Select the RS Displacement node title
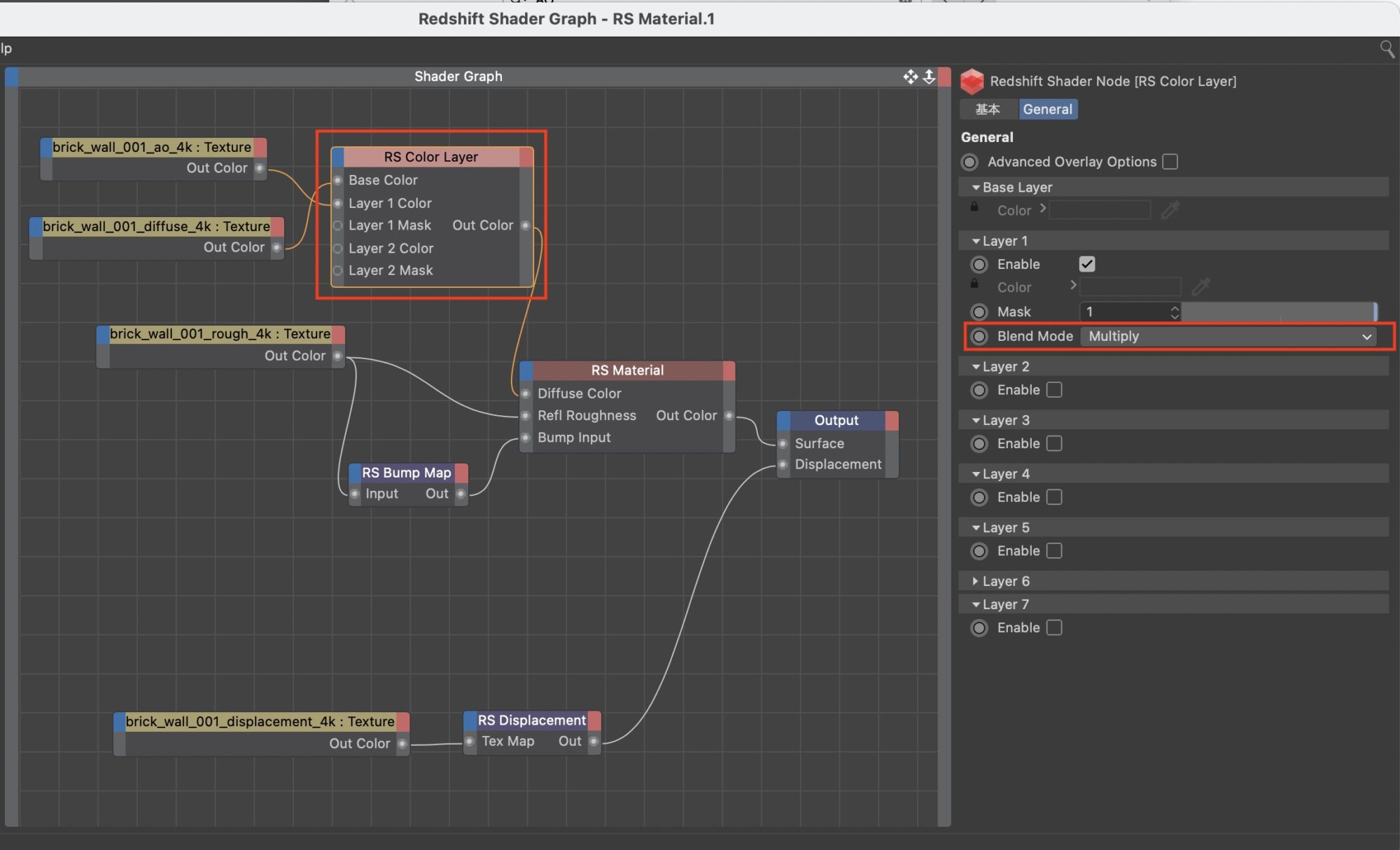This screenshot has height=850, width=1400. point(531,720)
